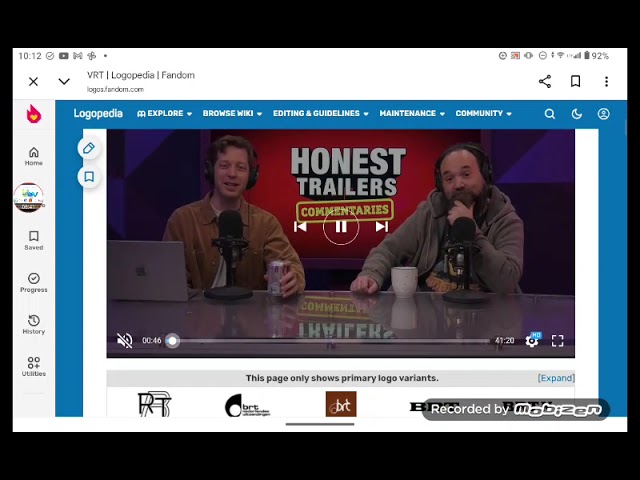Open History in Fandom sidebar
Screen dimensions: 640x480
coord(33,324)
